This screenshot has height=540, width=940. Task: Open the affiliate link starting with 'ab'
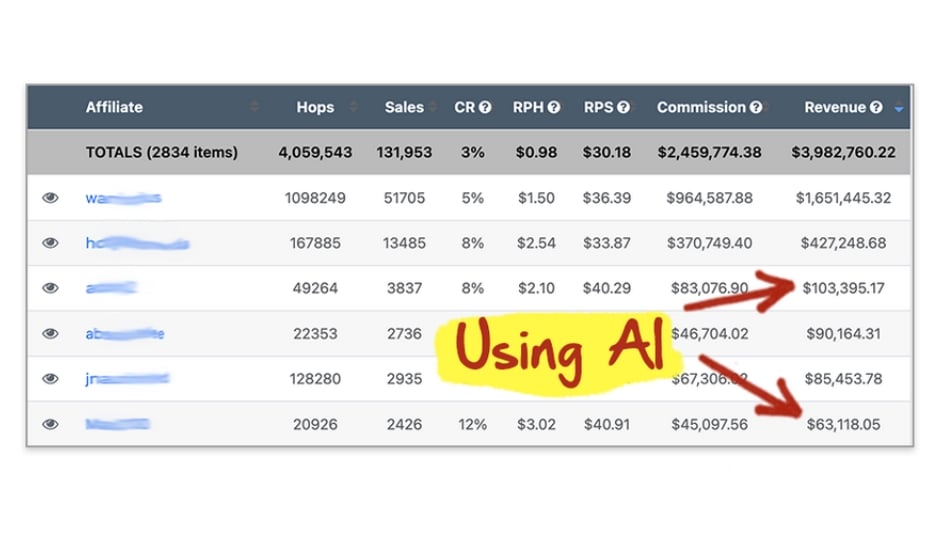125,333
